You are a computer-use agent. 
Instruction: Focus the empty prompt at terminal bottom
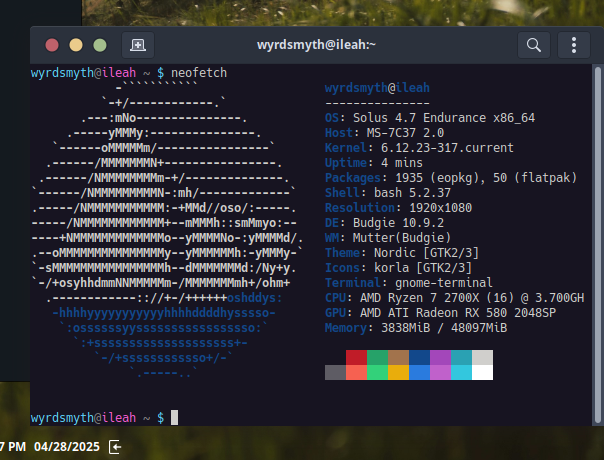pyautogui.click(x=174, y=416)
